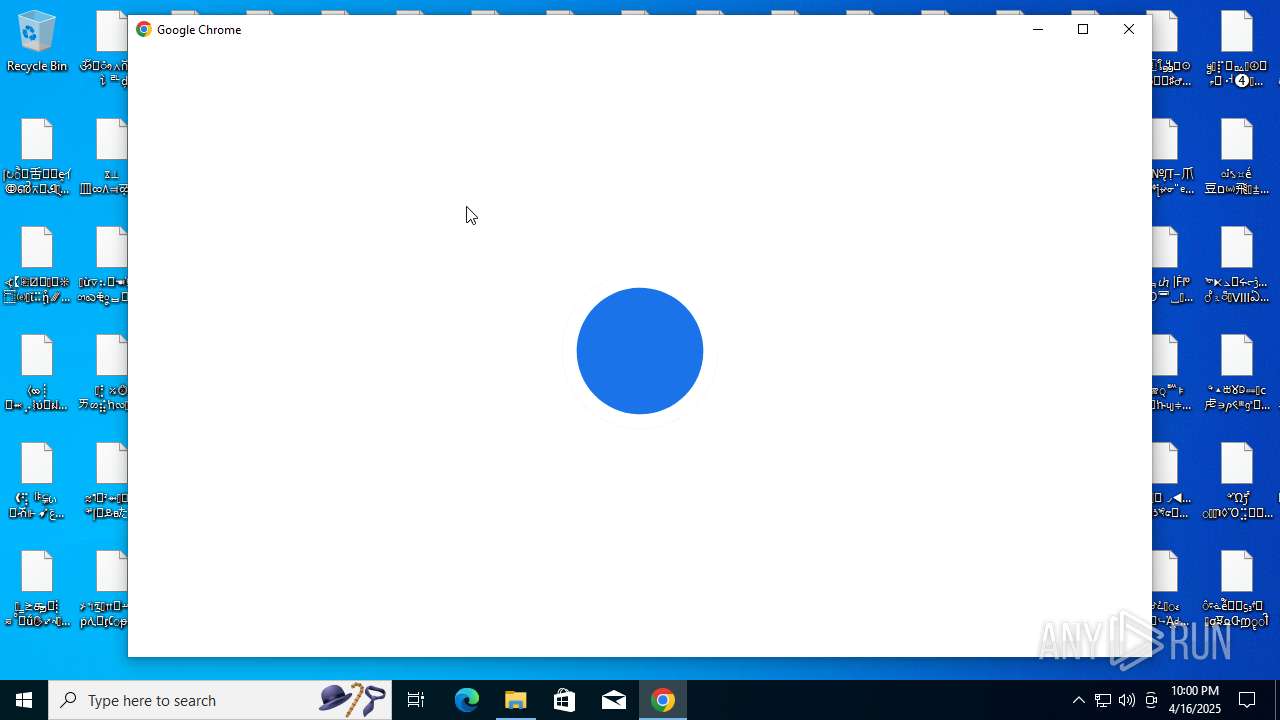1280x720 pixels.
Task: Click the taskbar search box
Action: [x=220, y=700]
